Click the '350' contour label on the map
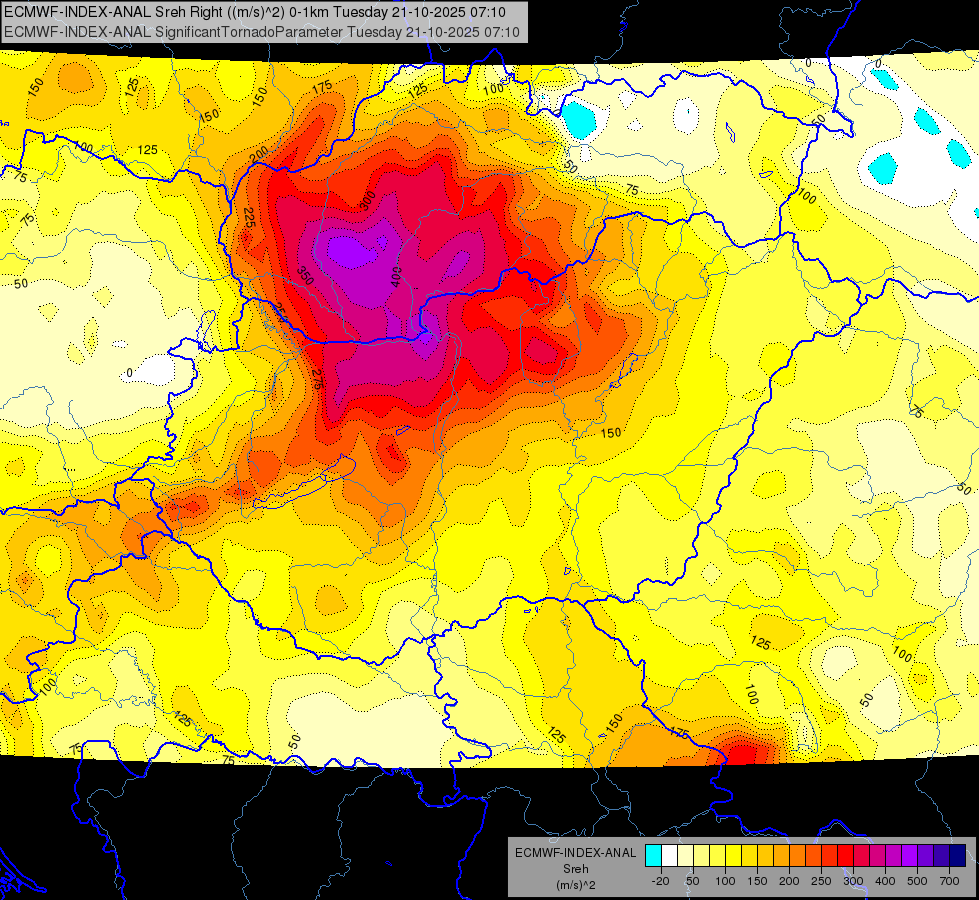 point(305,275)
